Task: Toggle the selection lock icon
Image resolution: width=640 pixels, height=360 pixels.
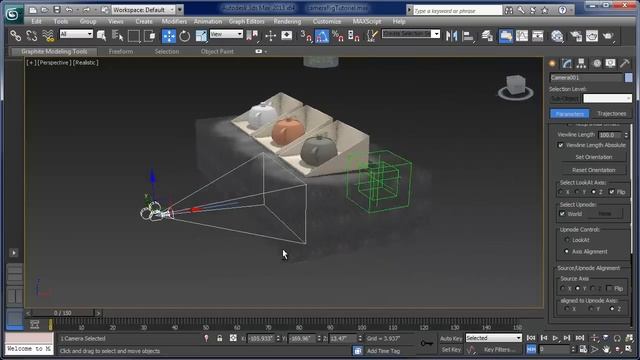Action: click(x=220, y=338)
